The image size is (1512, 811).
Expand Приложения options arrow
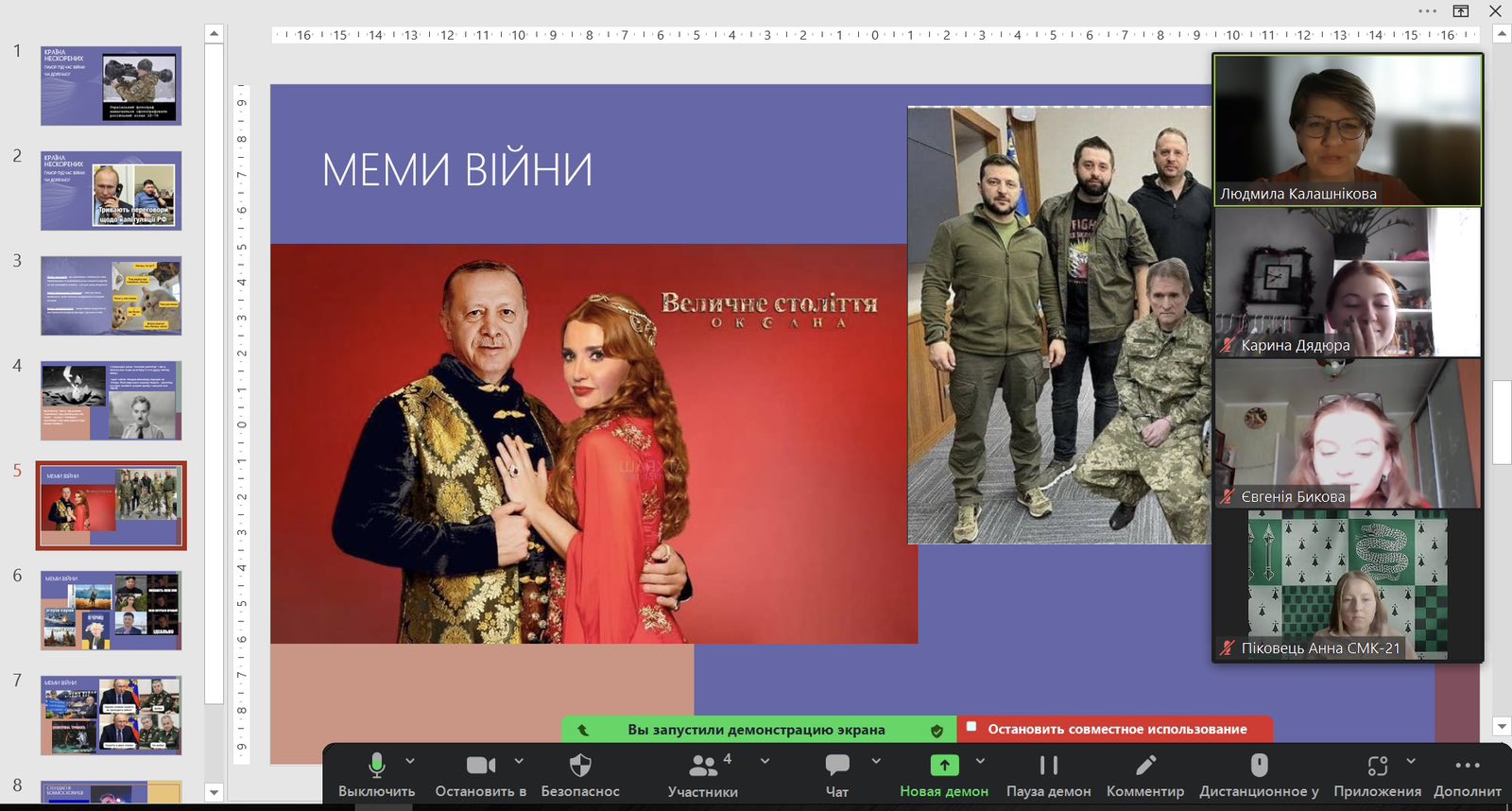click(1411, 761)
